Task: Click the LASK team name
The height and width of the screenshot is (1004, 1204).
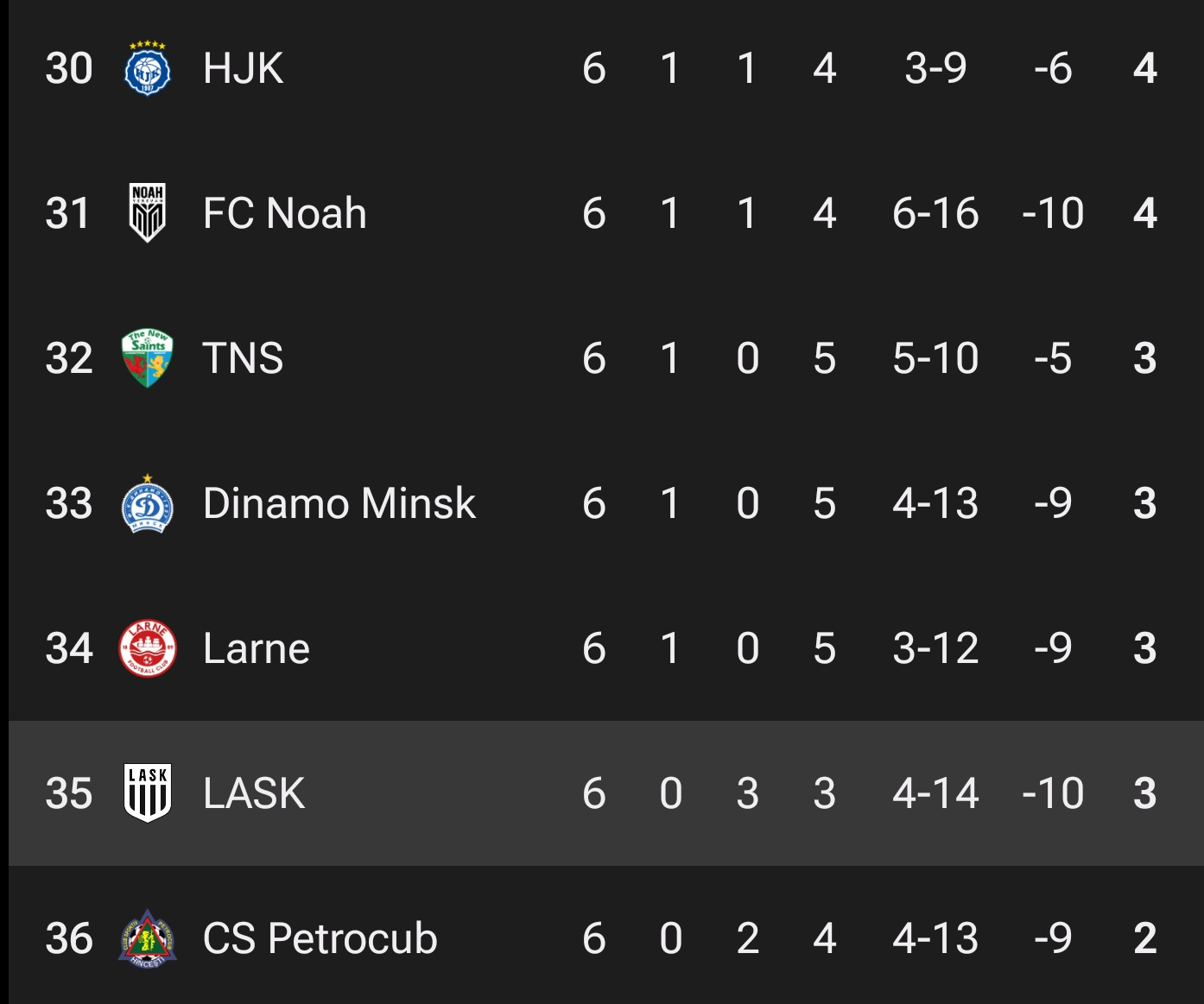Action: [x=254, y=793]
